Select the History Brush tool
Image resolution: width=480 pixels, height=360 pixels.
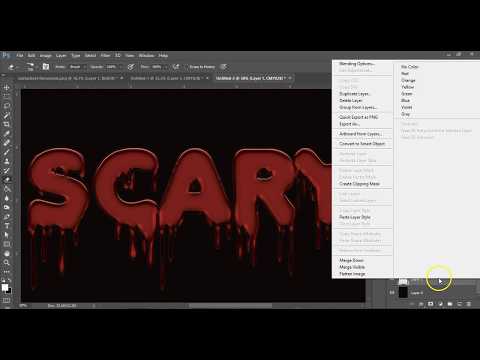6,170
